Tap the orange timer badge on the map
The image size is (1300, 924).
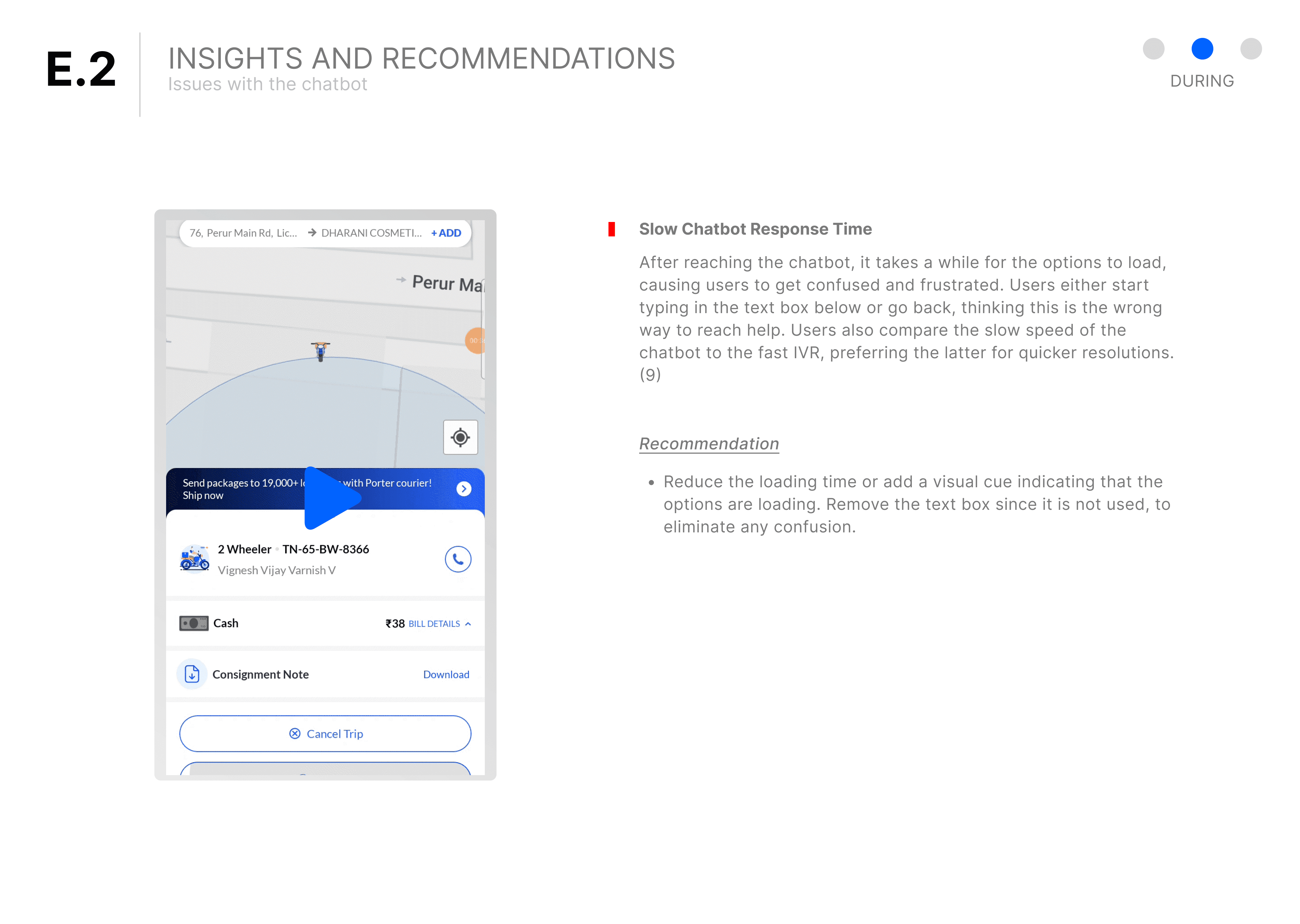click(476, 341)
